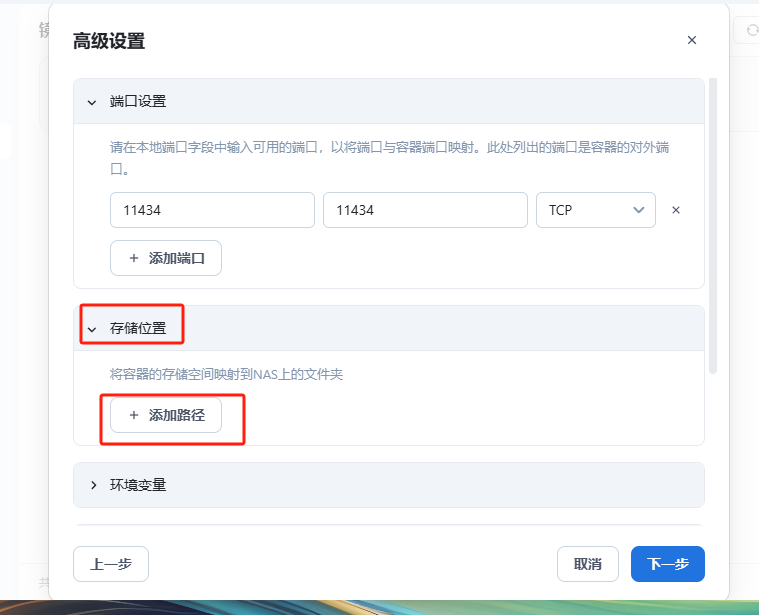
Task: Go back with the 上一步 button
Action: pos(111,564)
